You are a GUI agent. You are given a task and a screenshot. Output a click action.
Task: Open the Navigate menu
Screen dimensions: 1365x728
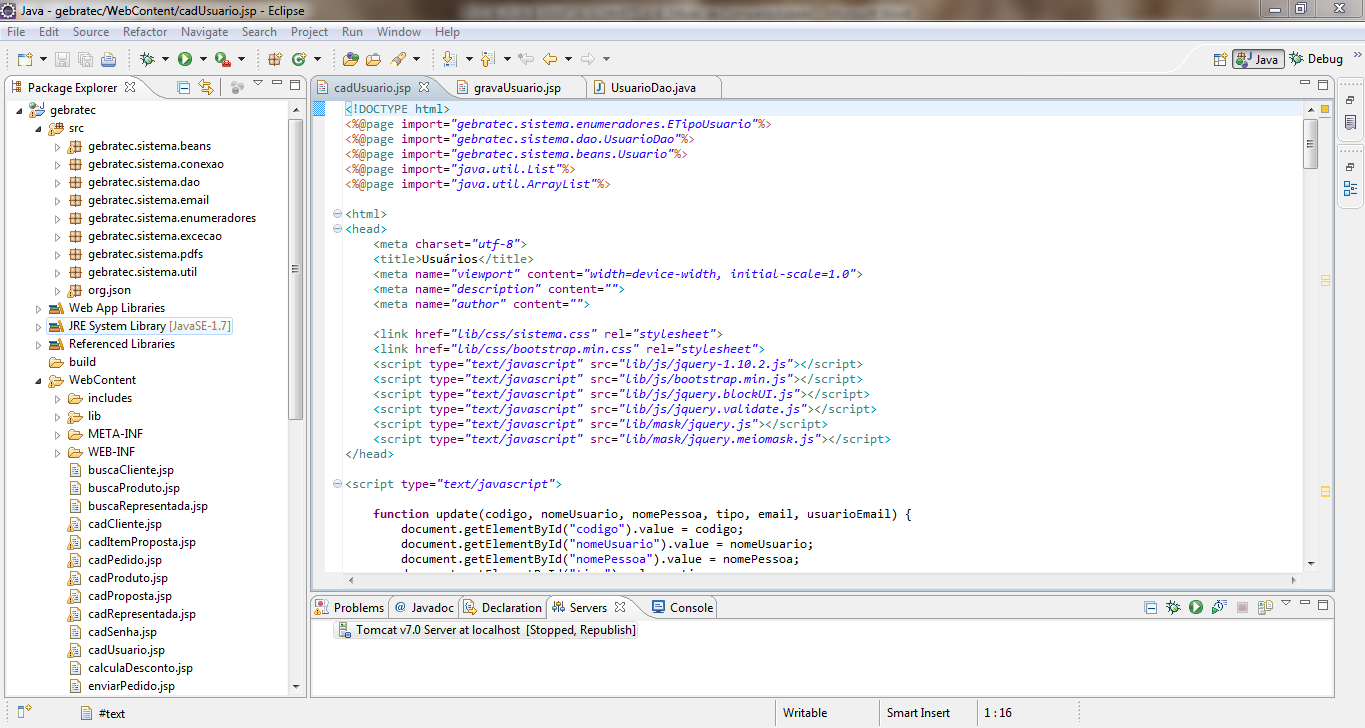204,32
